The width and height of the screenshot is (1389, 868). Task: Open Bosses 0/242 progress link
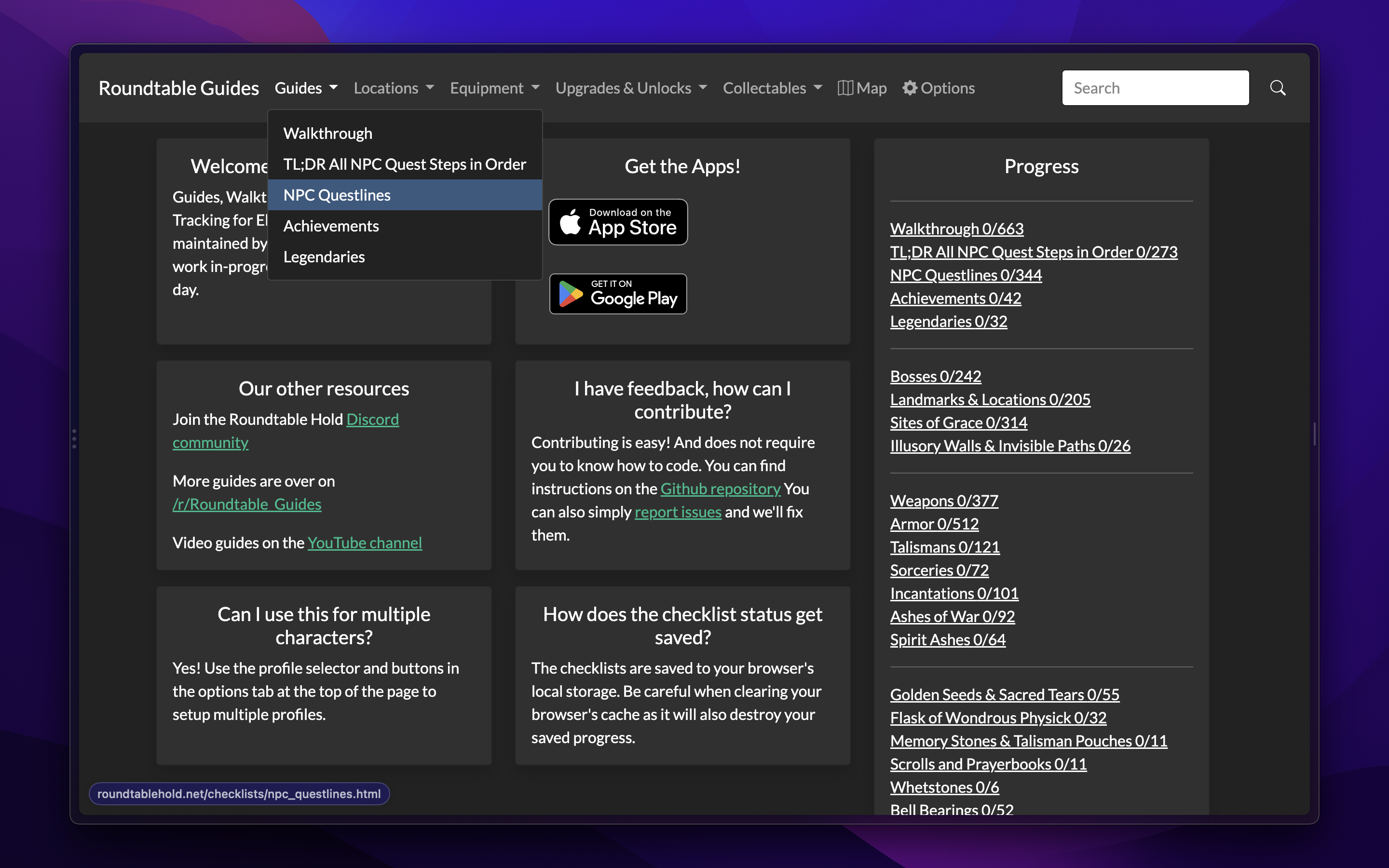click(x=936, y=376)
